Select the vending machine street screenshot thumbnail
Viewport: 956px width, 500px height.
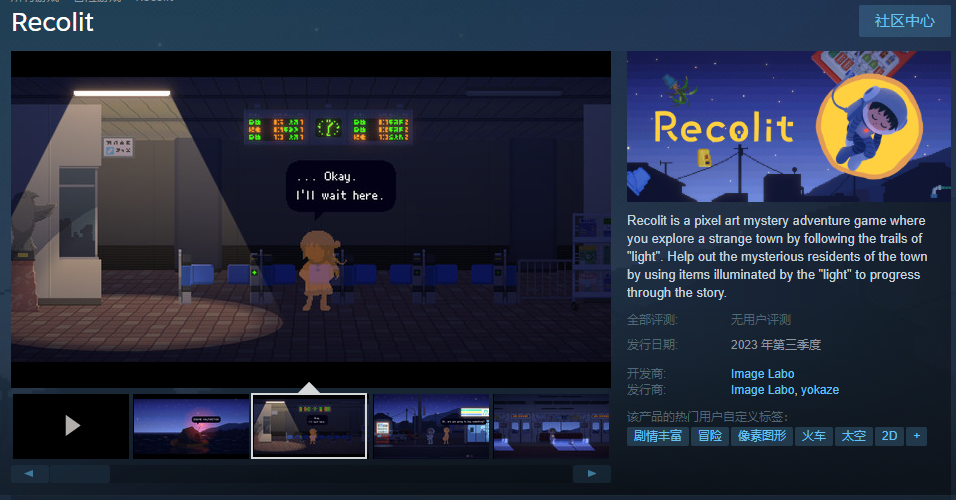pos(431,426)
